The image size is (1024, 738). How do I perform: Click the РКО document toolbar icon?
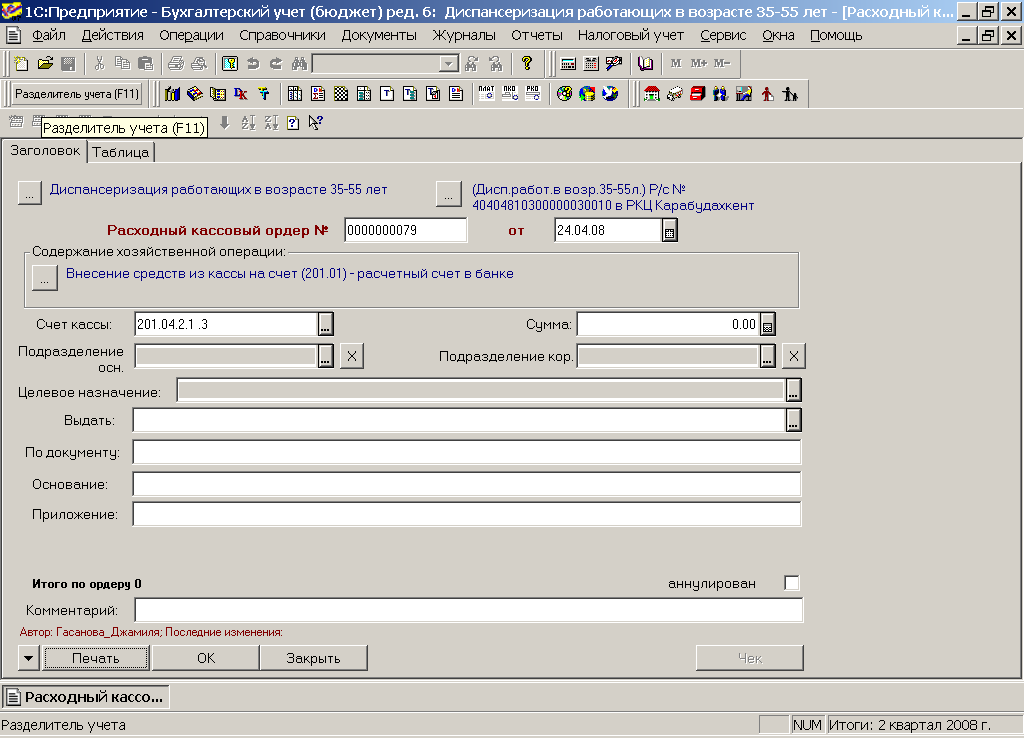point(533,94)
